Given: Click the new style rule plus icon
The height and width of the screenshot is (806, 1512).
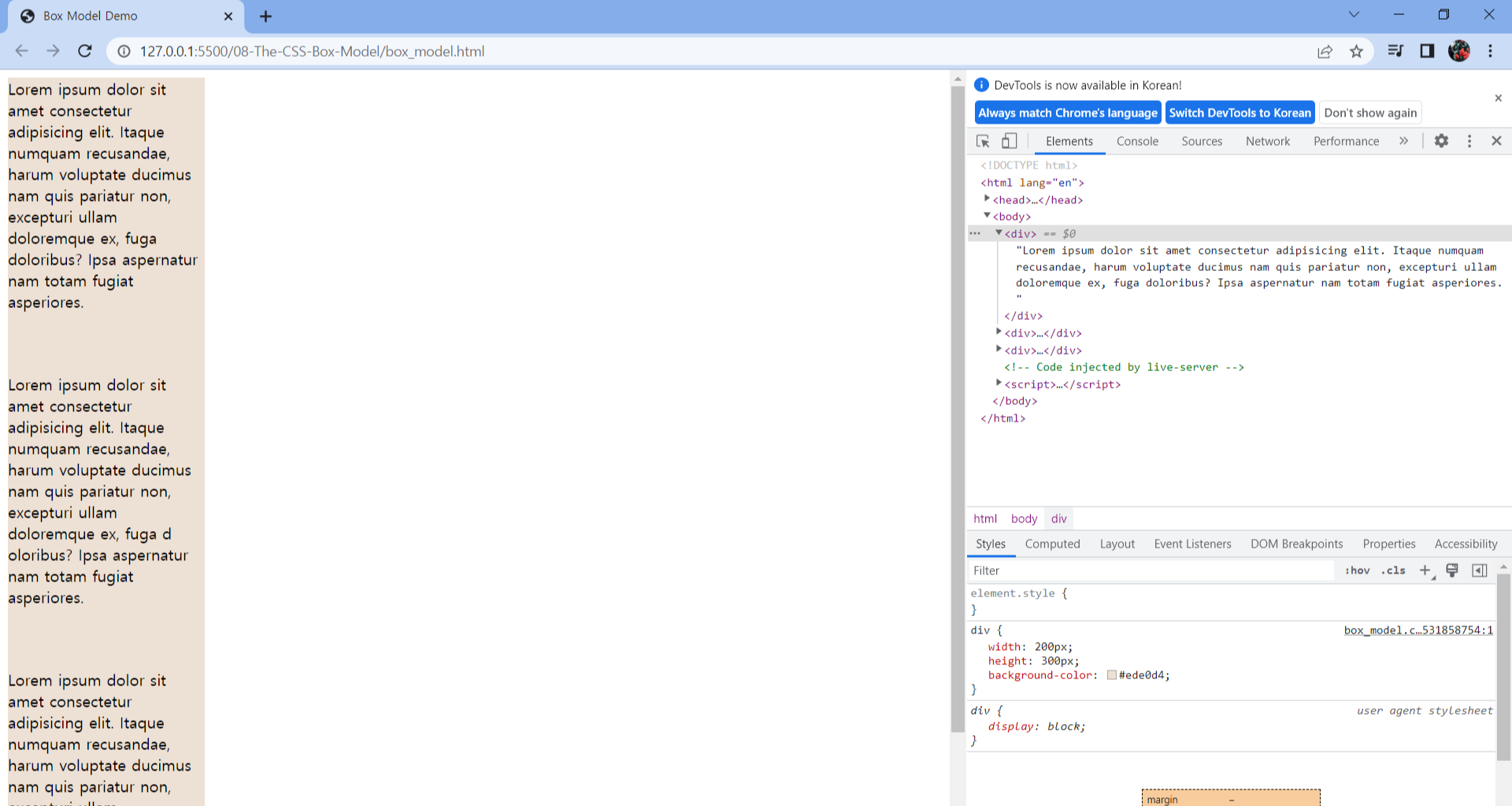Looking at the screenshot, I should tap(1425, 570).
